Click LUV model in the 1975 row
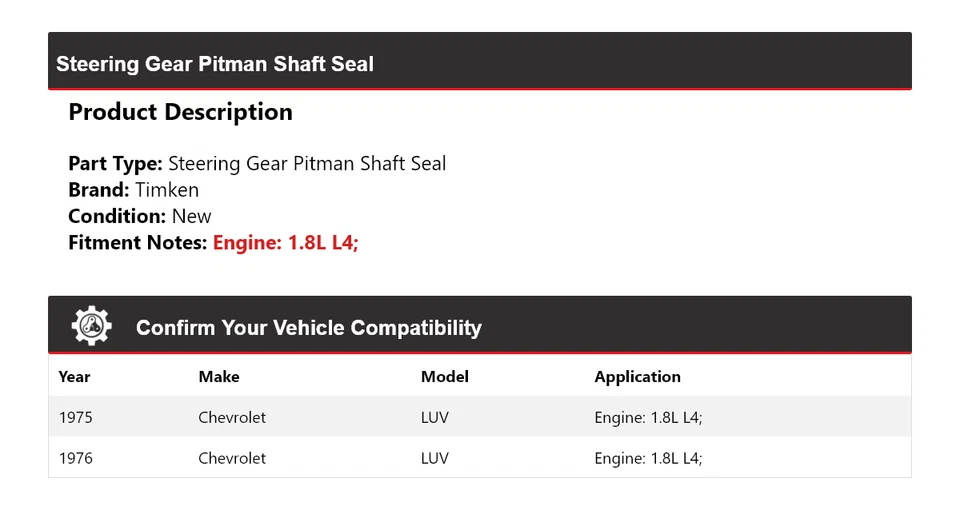Image resolution: width=960 pixels, height=510 pixels. 435,417
